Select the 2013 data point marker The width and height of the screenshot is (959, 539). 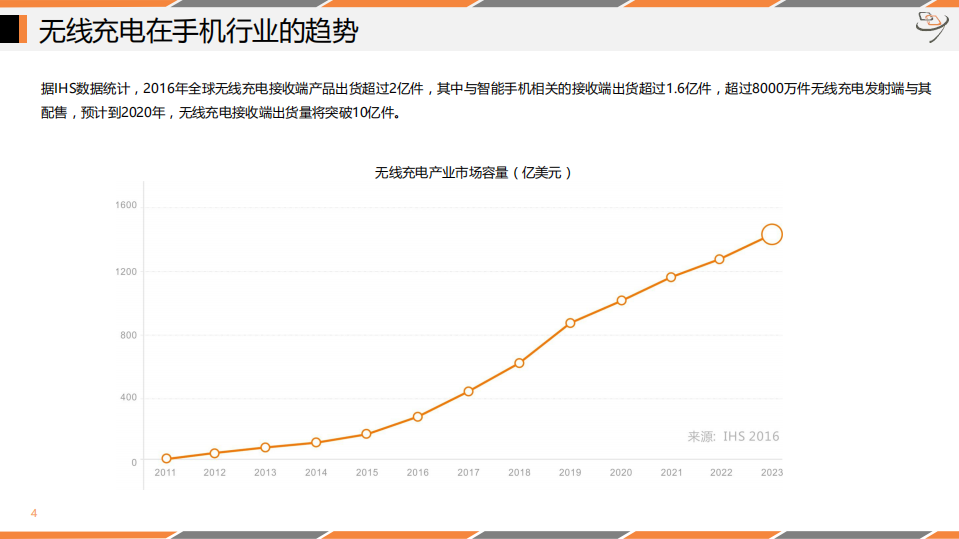coord(265,448)
